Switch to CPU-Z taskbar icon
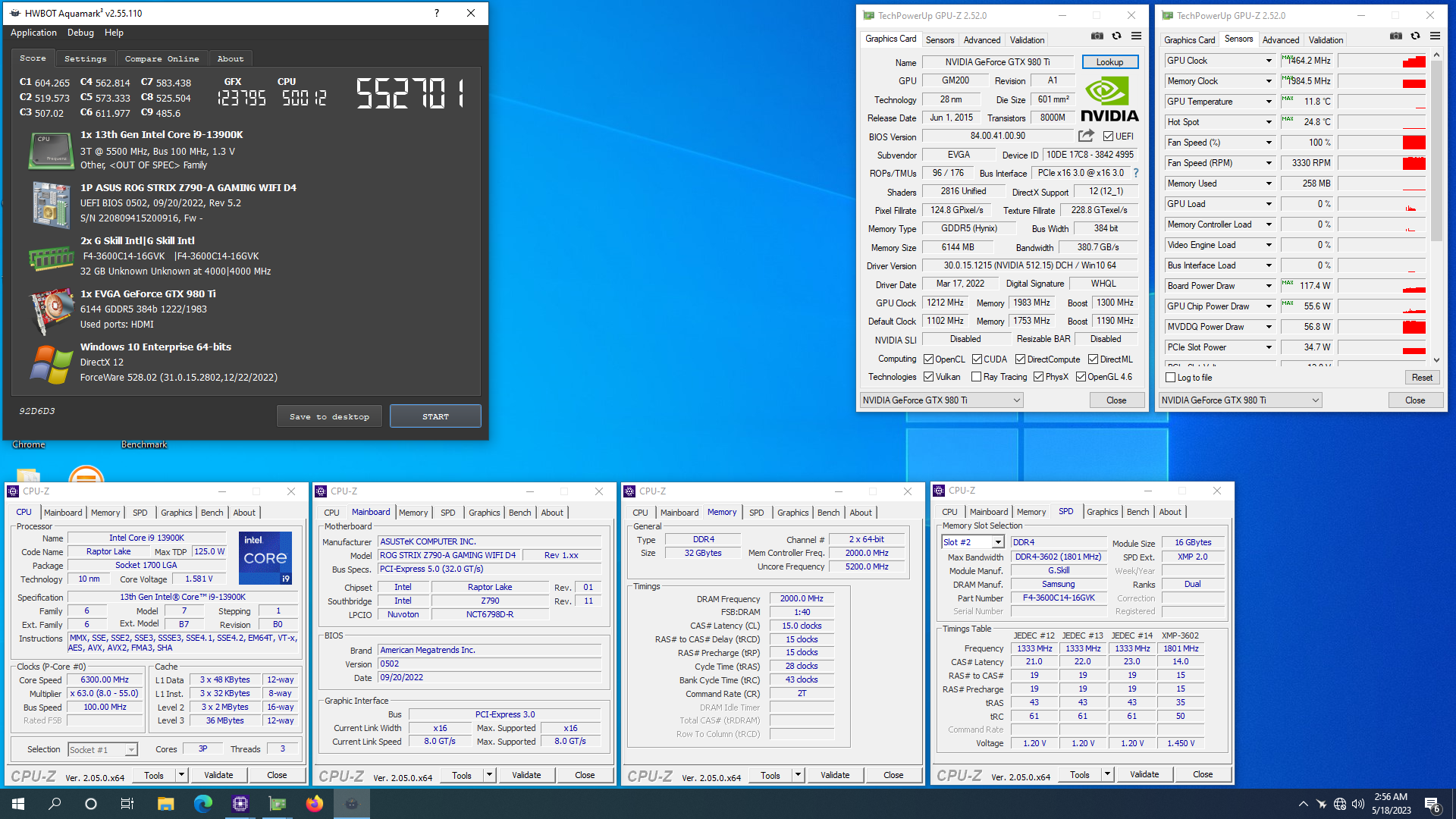Screen dimensions: 1456x819 tap(240, 804)
